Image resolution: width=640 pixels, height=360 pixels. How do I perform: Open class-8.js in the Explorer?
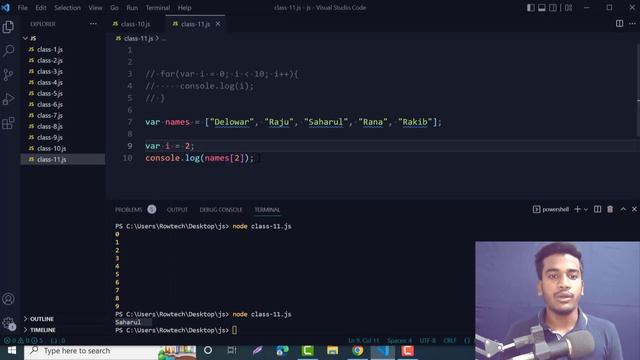(63, 127)
